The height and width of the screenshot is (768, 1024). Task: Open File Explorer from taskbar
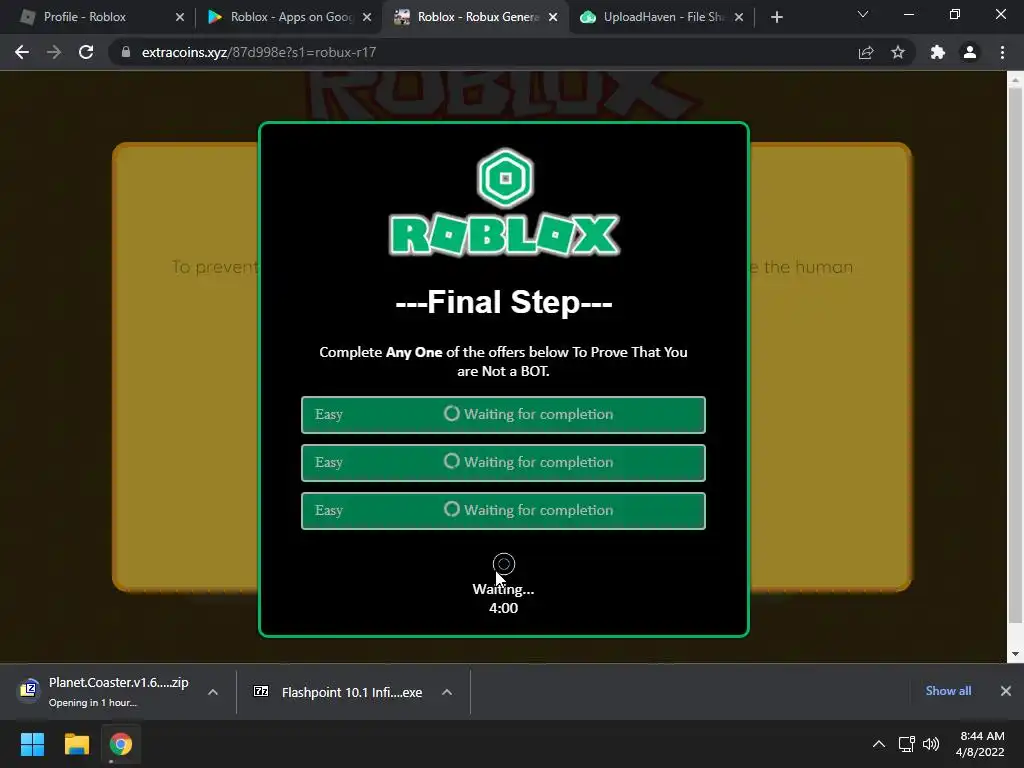point(76,744)
